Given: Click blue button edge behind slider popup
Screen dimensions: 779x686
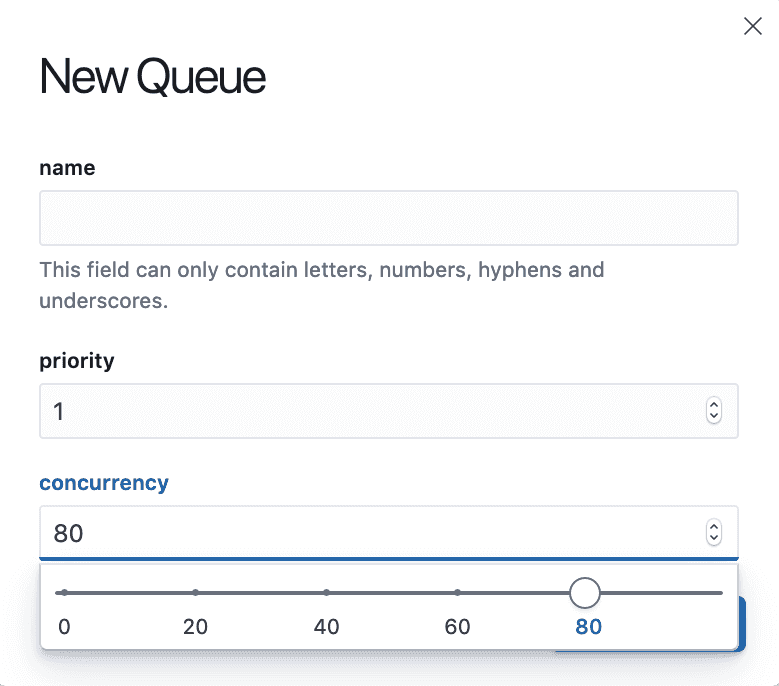Looking at the screenshot, I should (742, 623).
